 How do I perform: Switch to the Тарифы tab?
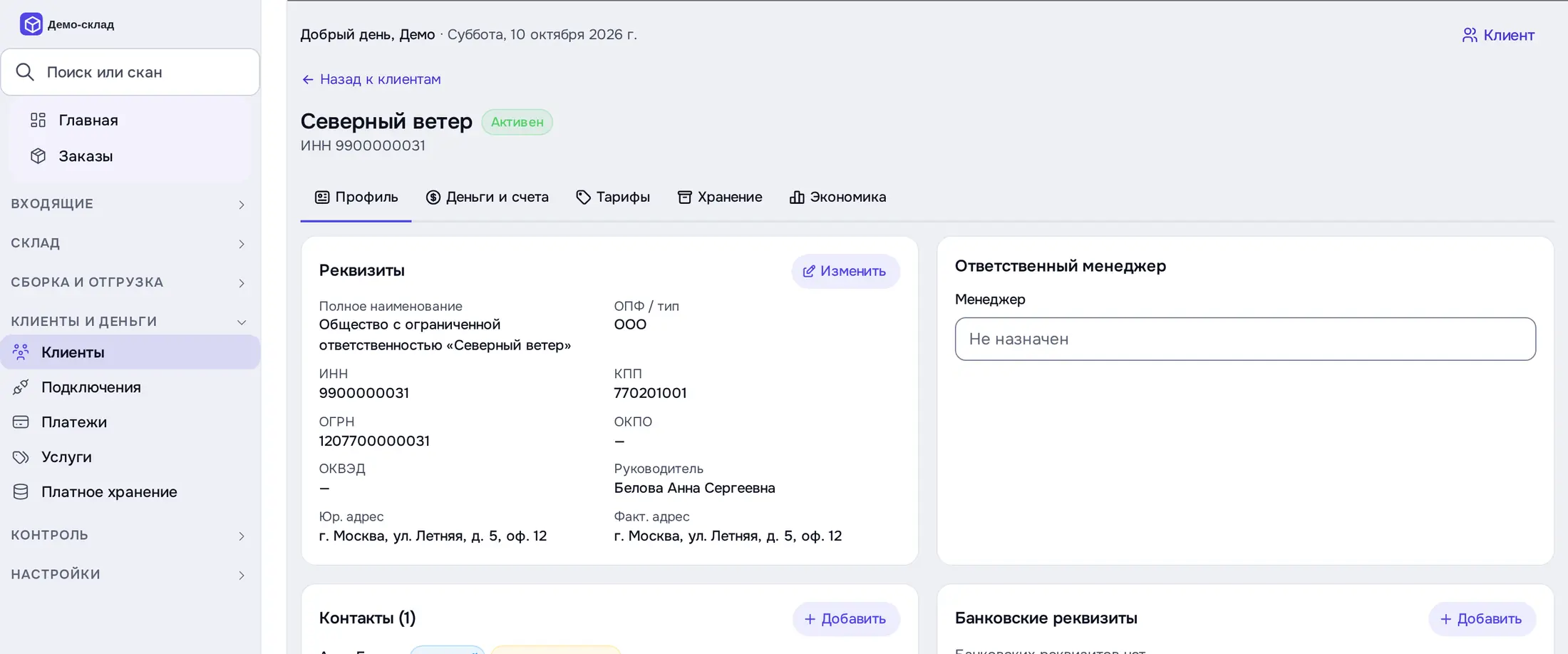tap(613, 197)
